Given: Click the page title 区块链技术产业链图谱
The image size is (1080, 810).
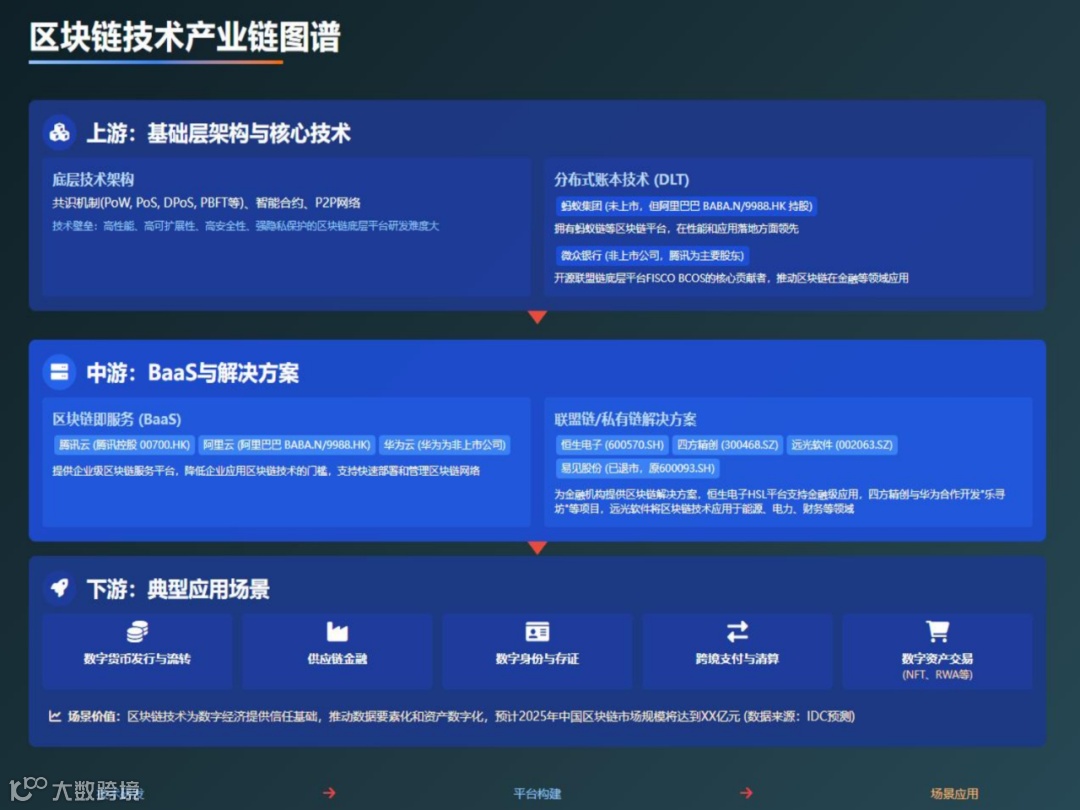Looking at the screenshot, I should (185, 37).
